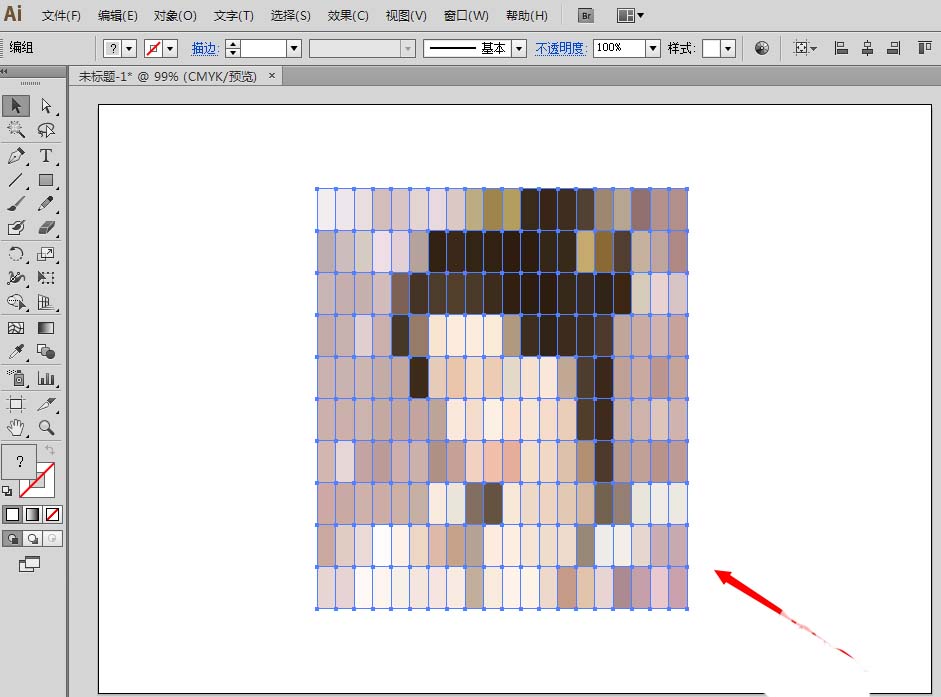Open the stroke color dropdown arrow
This screenshot has height=697, width=941.
pos(170,48)
